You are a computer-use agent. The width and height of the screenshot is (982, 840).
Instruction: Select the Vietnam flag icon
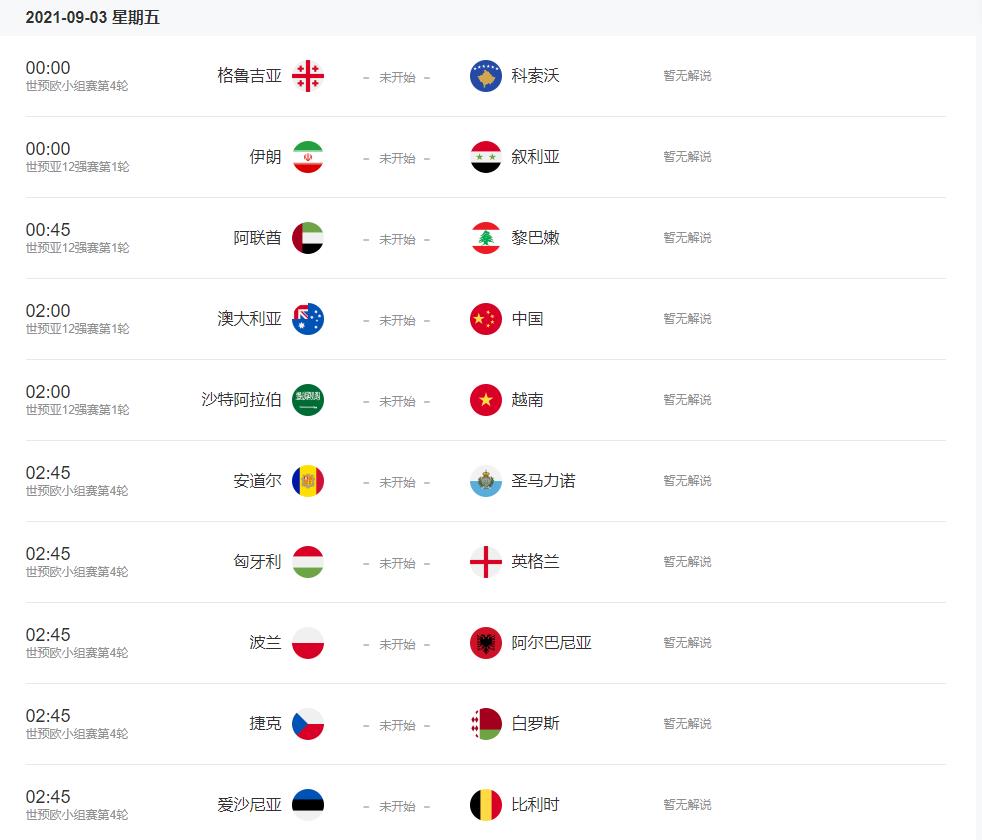pyautogui.click(x=485, y=400)
